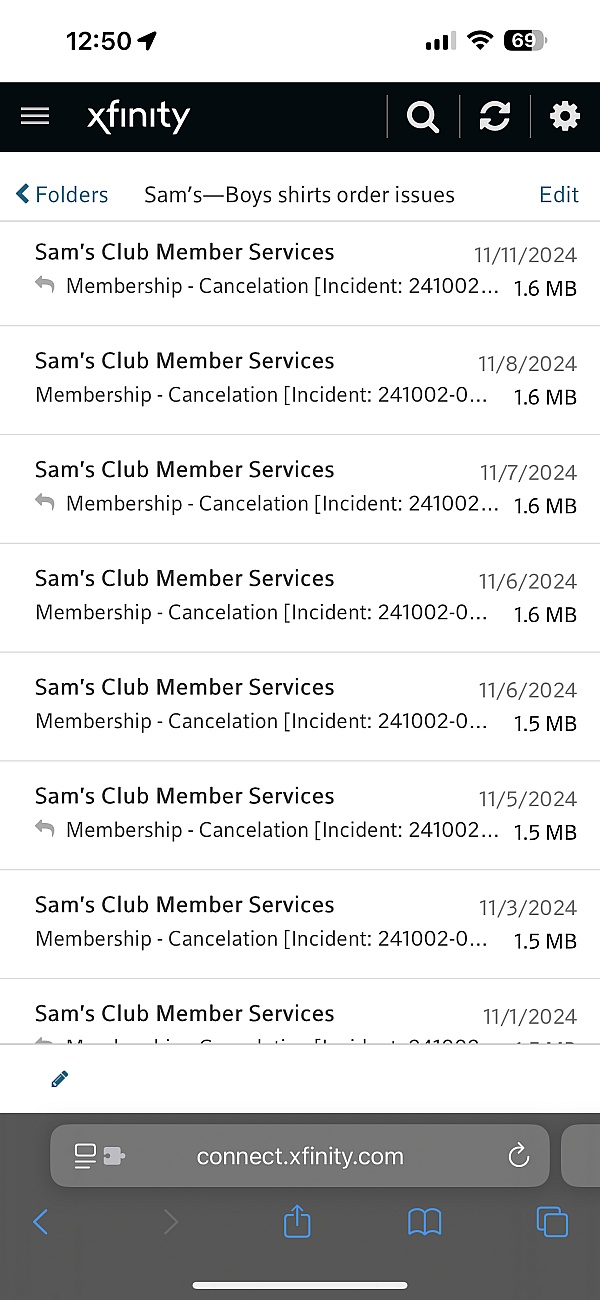Tap Edit to select messages
Screen dimensions: 600x1300
558,194
